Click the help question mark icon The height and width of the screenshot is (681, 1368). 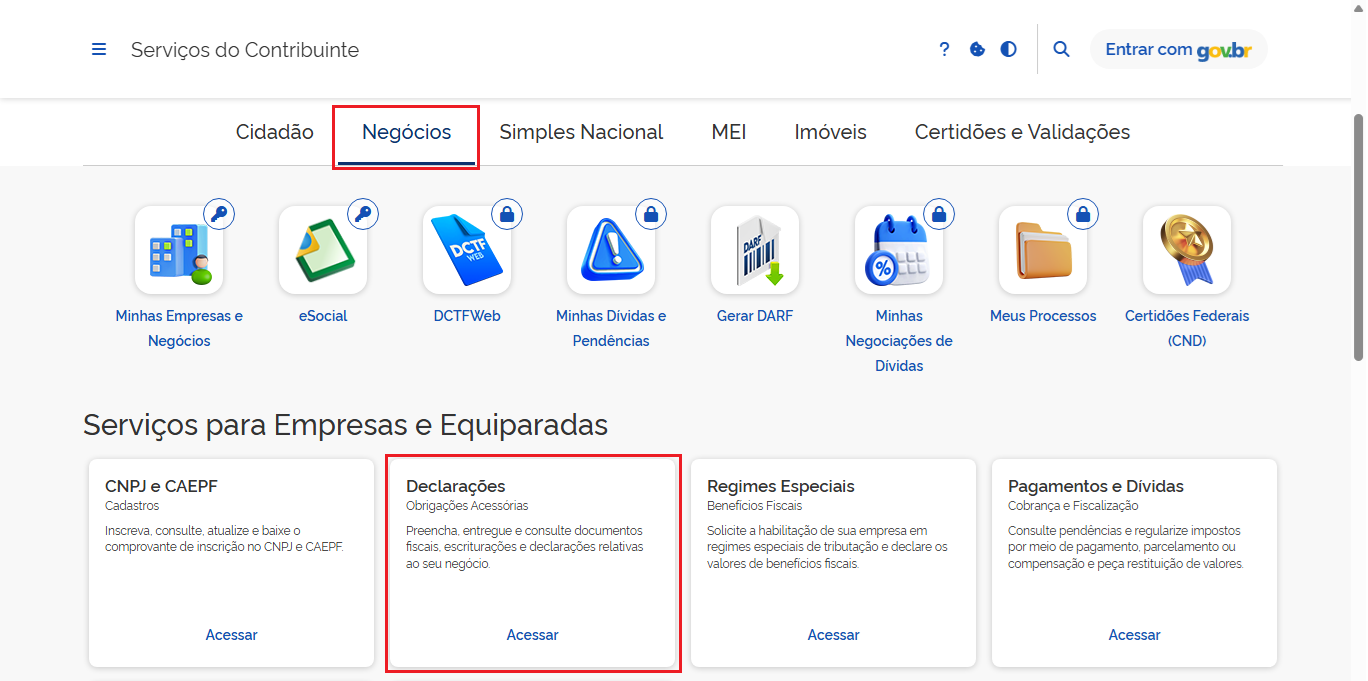(944, 49)
